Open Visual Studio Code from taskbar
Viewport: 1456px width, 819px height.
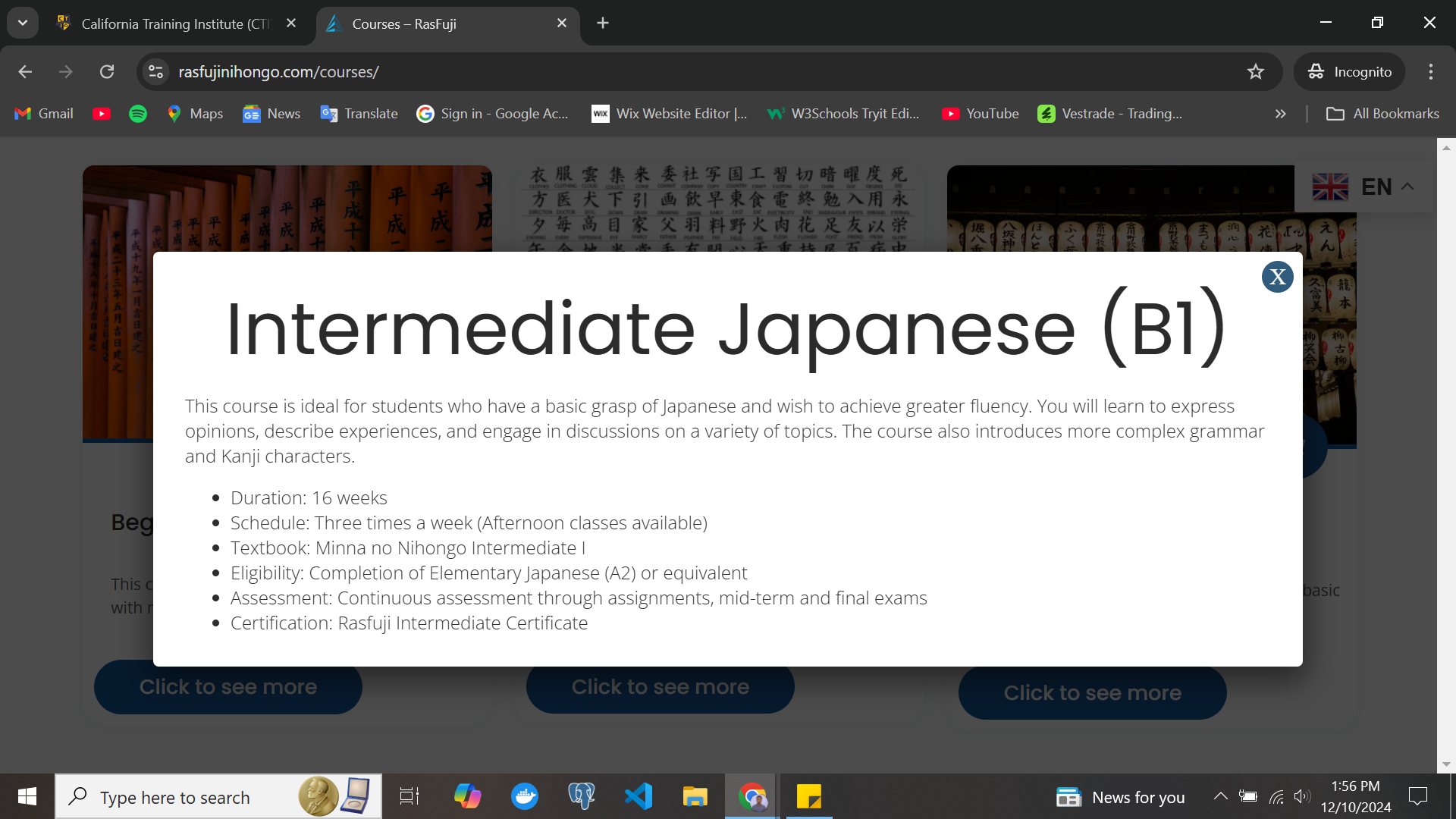pyautogui.click(x=639, y=796)
